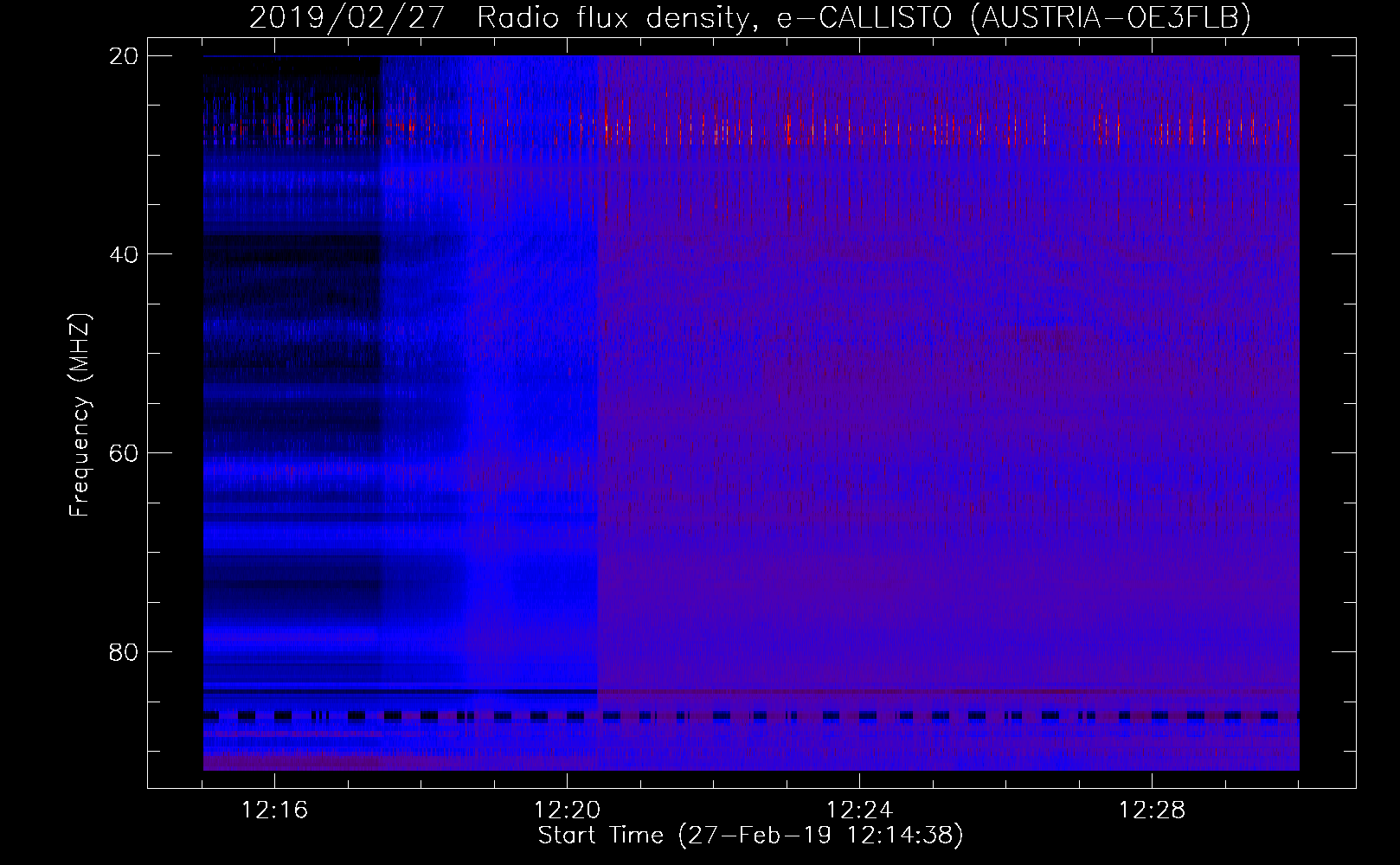The width and height of the screenshot is (1400, 865).
Task: Click the time tick label '12:28'
Action: pos(1152,811)
